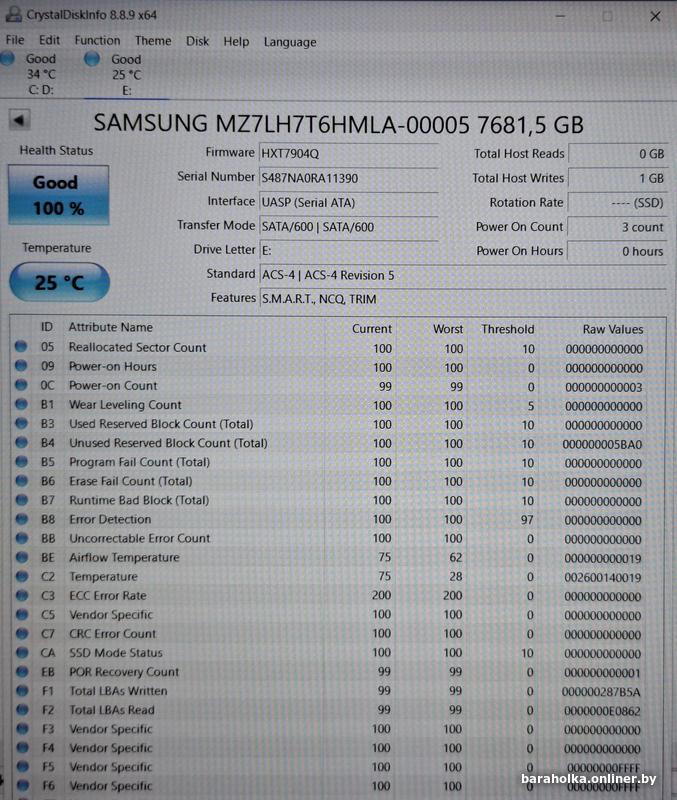Click the Features field S.M.A.R.T., NCQ, TRIM
Image resolution: width=677 pixels, height=800 pixels.
pos(463,299)
